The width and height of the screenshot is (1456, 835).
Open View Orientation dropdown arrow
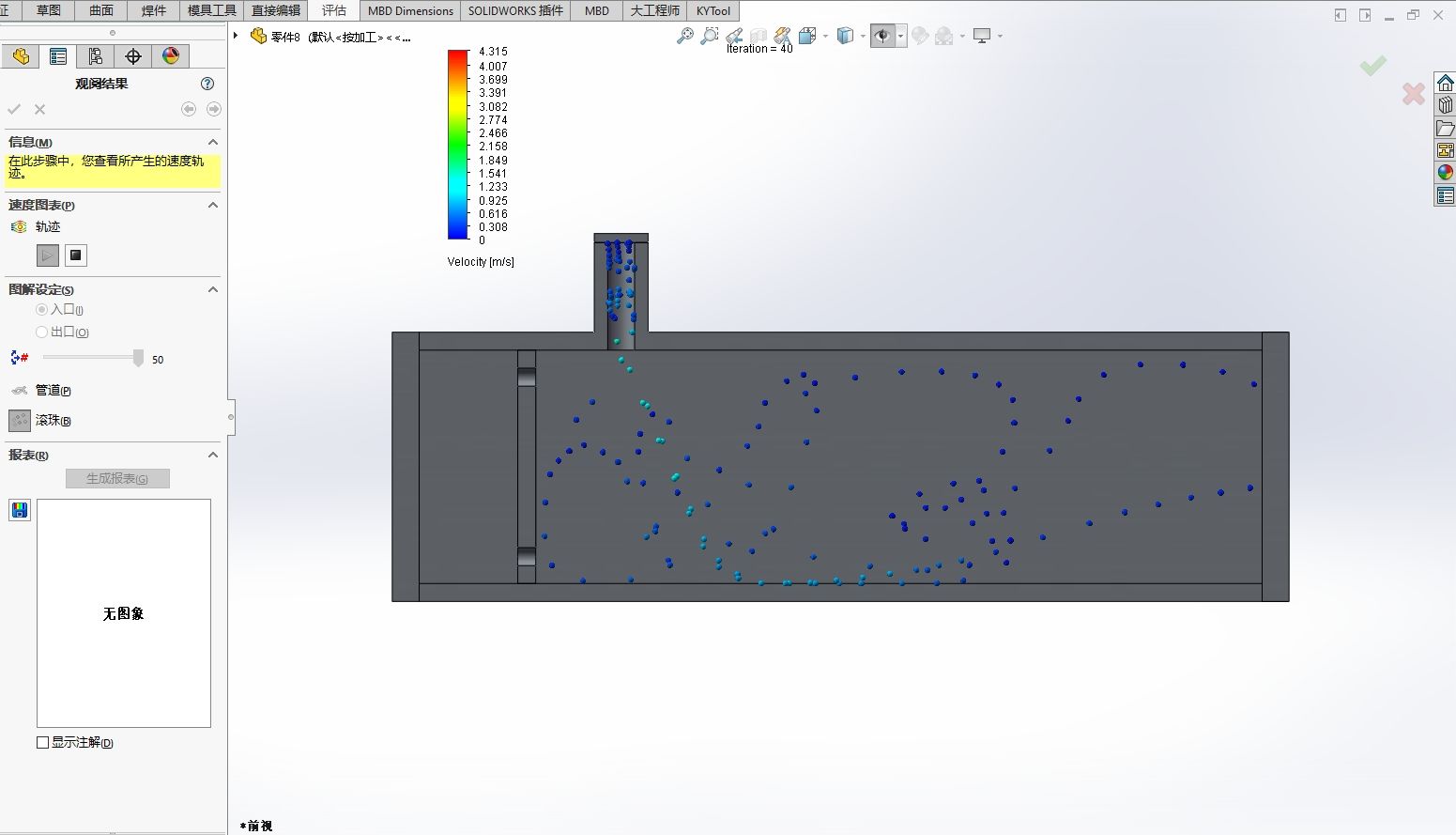(x=825, y=36)
